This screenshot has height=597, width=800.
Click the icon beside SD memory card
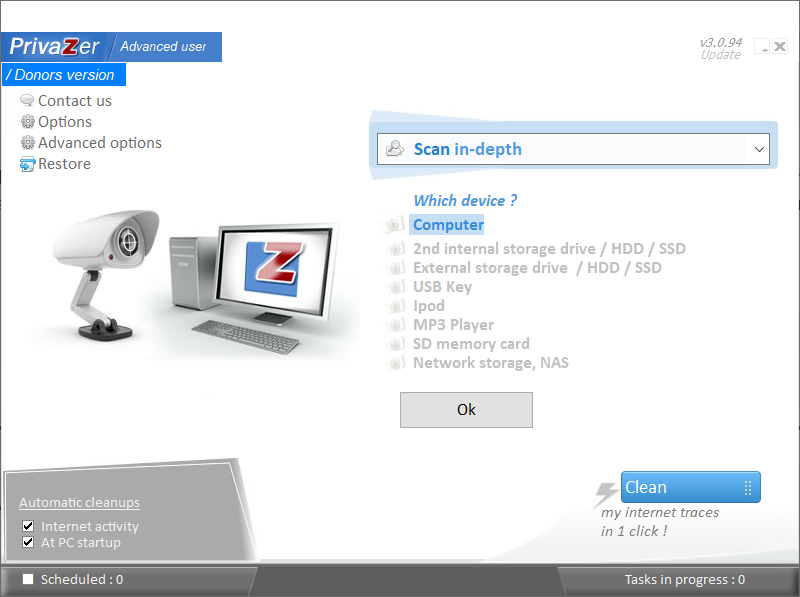pos(395,344)
